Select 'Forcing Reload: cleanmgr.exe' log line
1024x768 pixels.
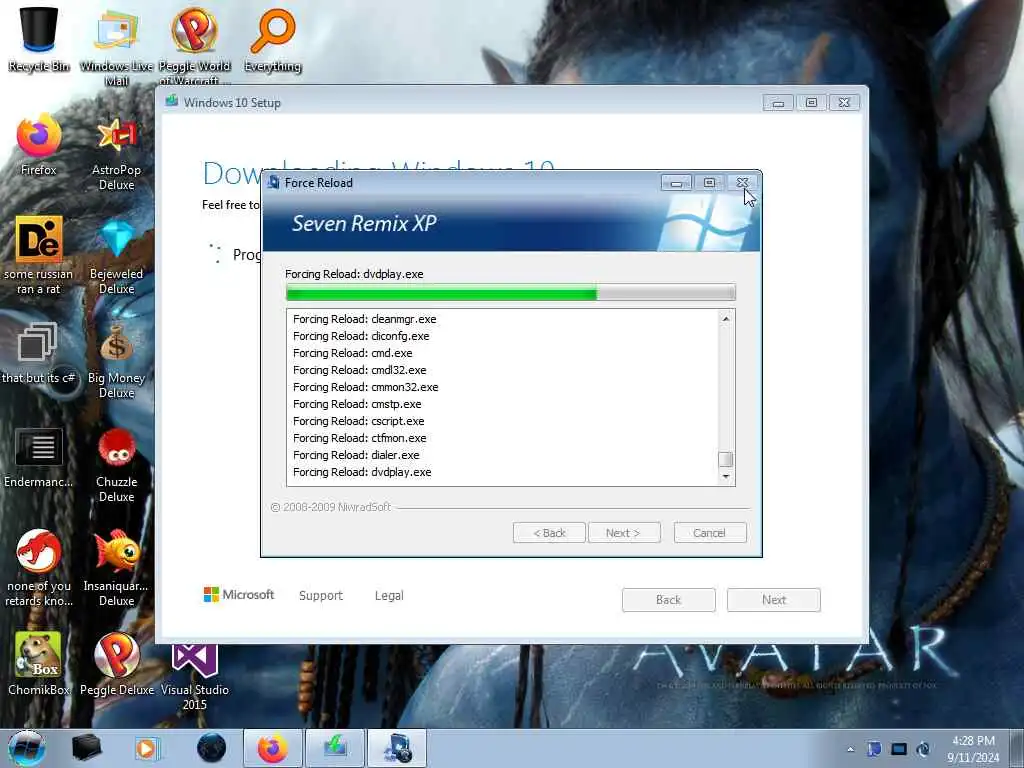pos(364,319)
